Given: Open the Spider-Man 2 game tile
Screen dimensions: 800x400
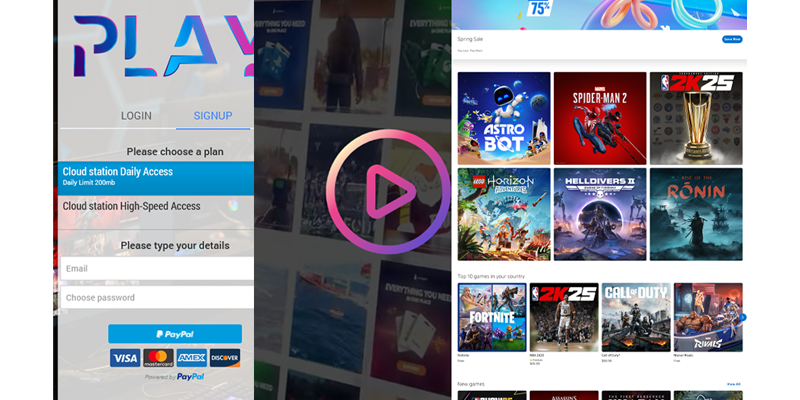Looking at the screenshot, I should 600,118.
